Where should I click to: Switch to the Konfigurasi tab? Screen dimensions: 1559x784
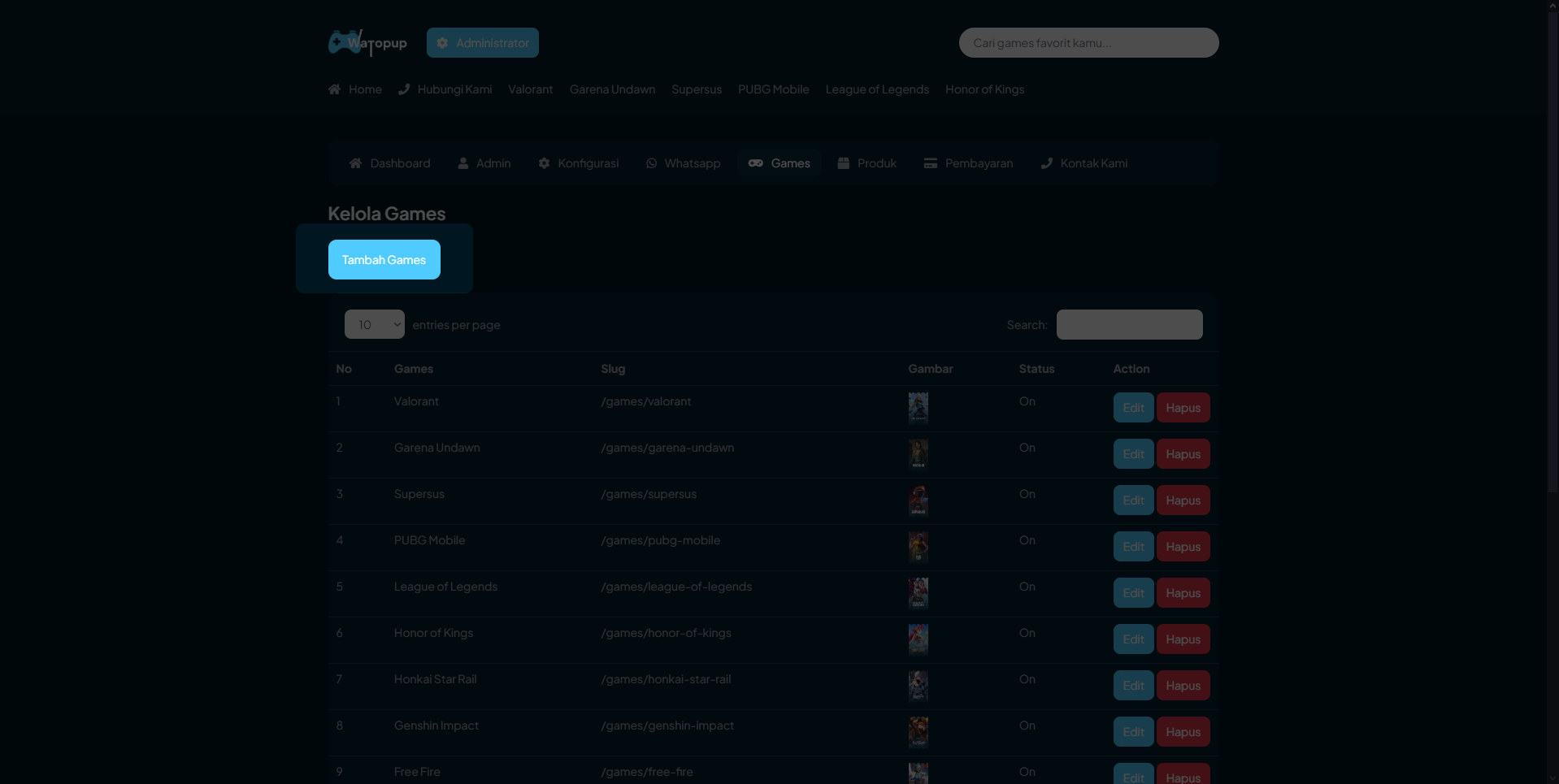(x=579, y=163)
